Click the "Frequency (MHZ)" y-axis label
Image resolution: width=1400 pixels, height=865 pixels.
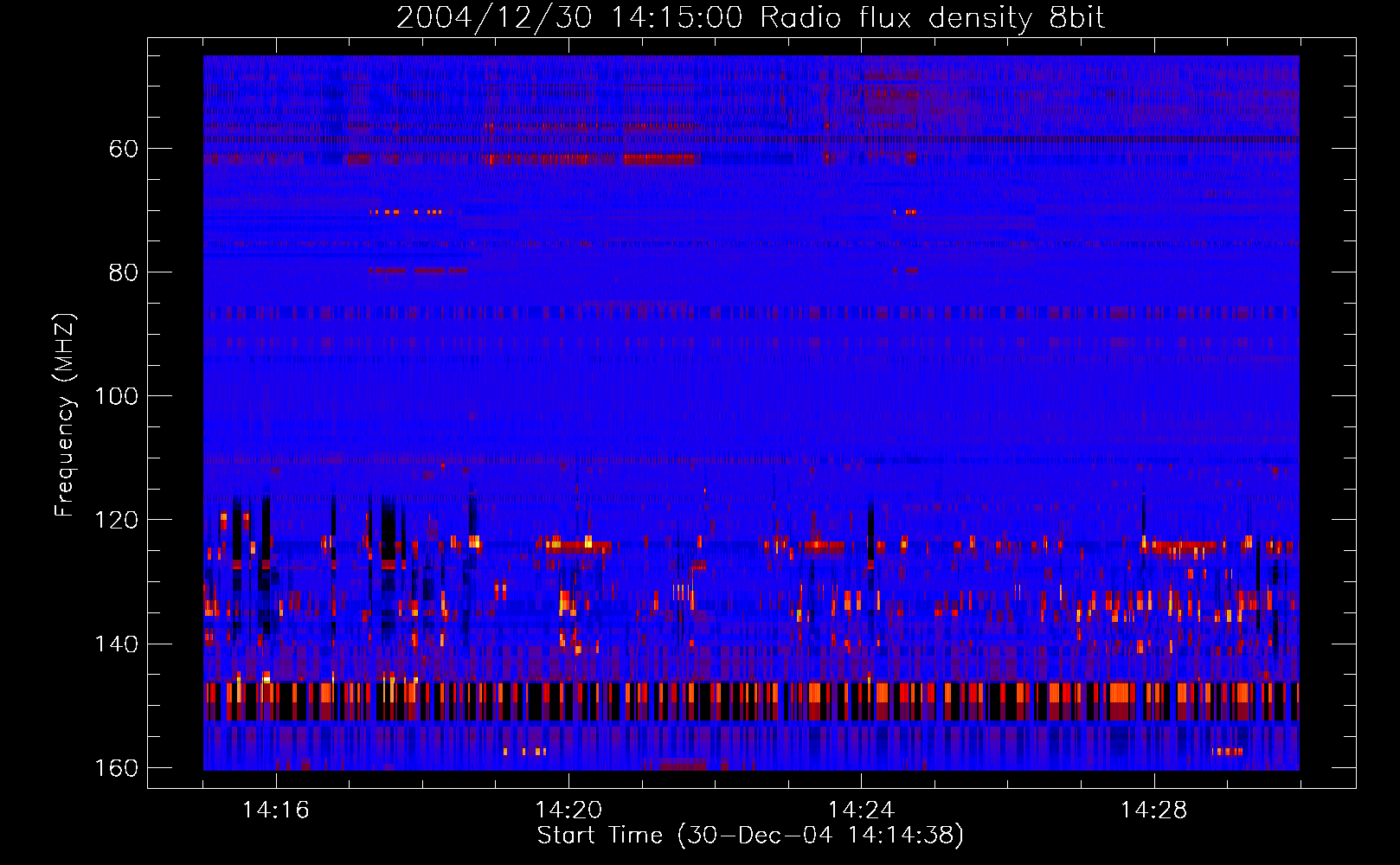click(x=65, y=415)
